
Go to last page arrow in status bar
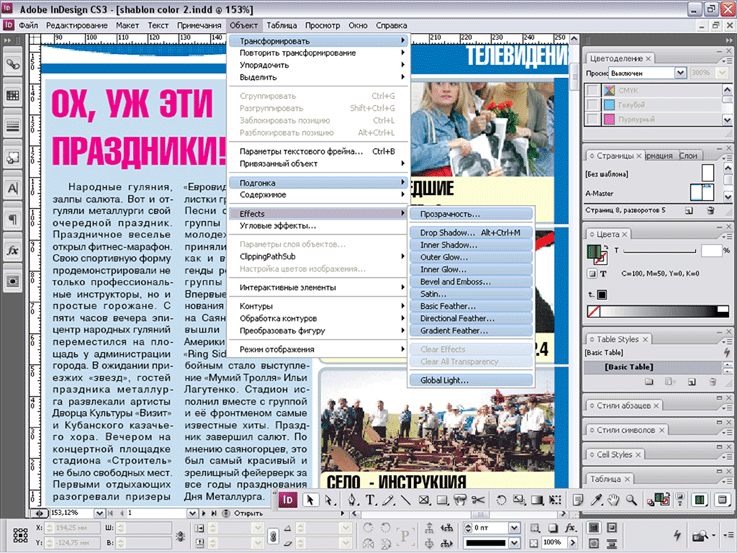point(214,513)
